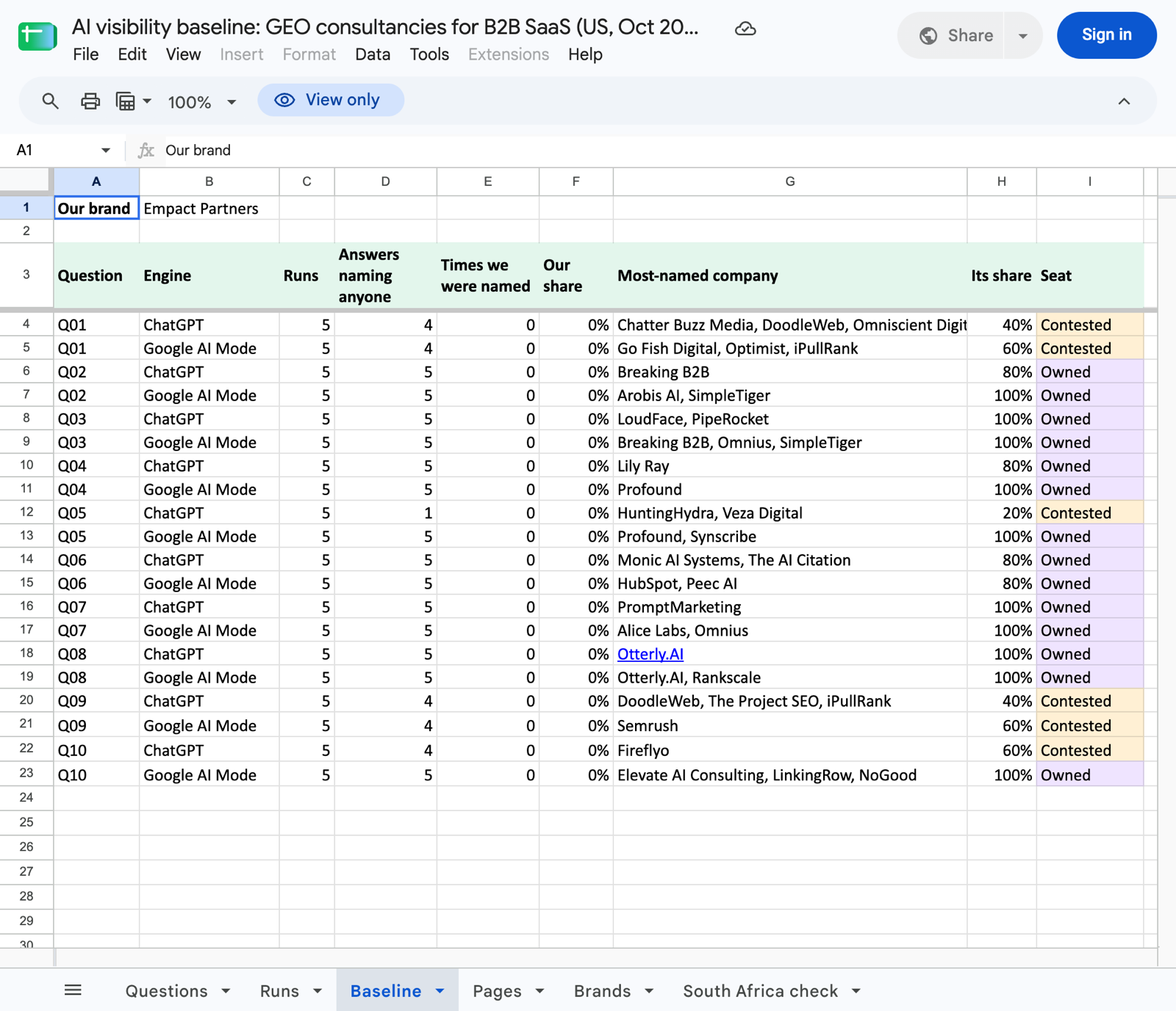
Task: Select the 20% Its share cell
Action: point(1002,513)
